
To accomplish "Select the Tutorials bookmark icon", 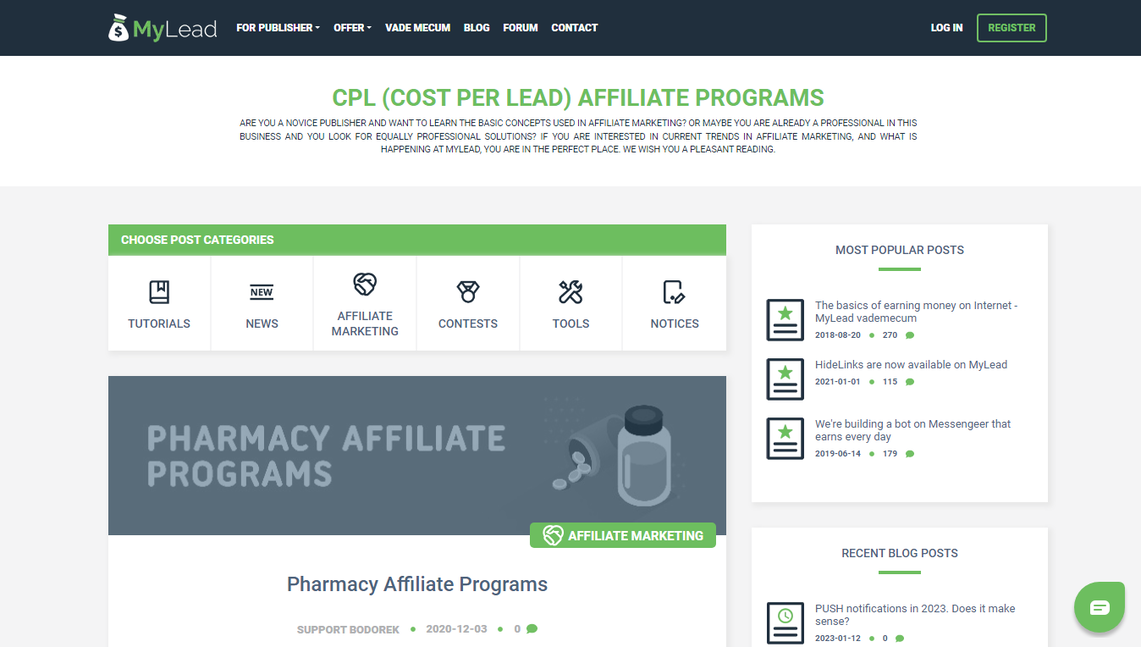I will coord(159,292).
